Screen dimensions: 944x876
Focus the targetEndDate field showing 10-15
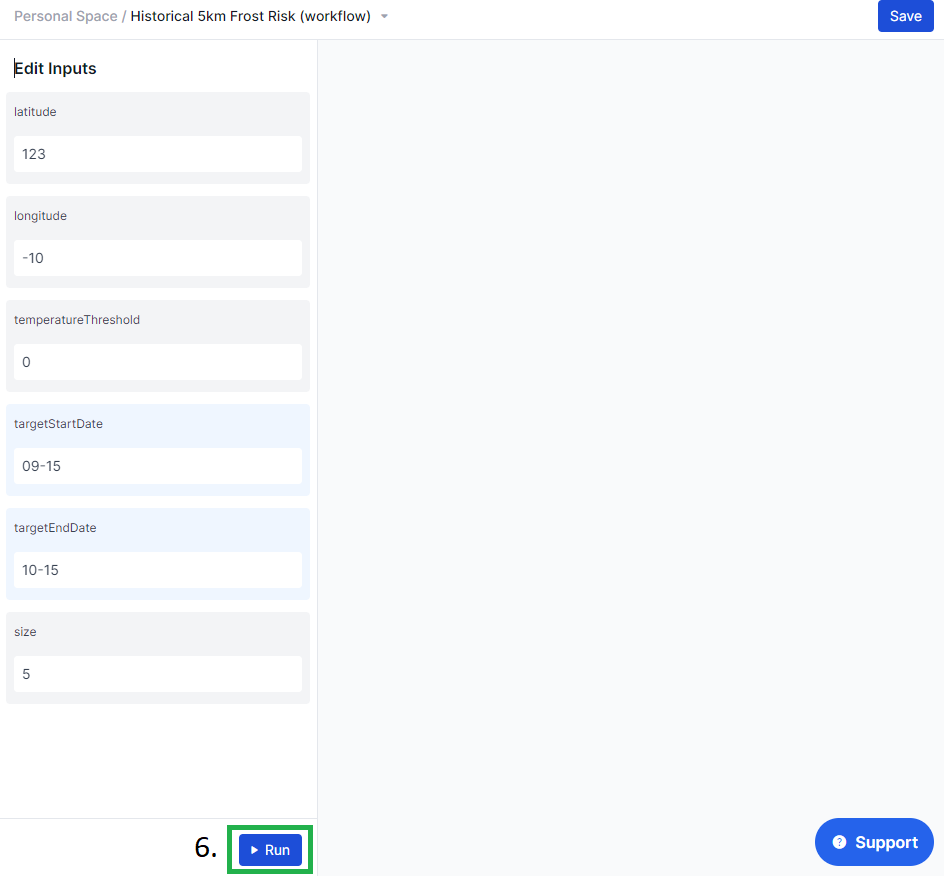pyautogui.click(x=158, y=570)
